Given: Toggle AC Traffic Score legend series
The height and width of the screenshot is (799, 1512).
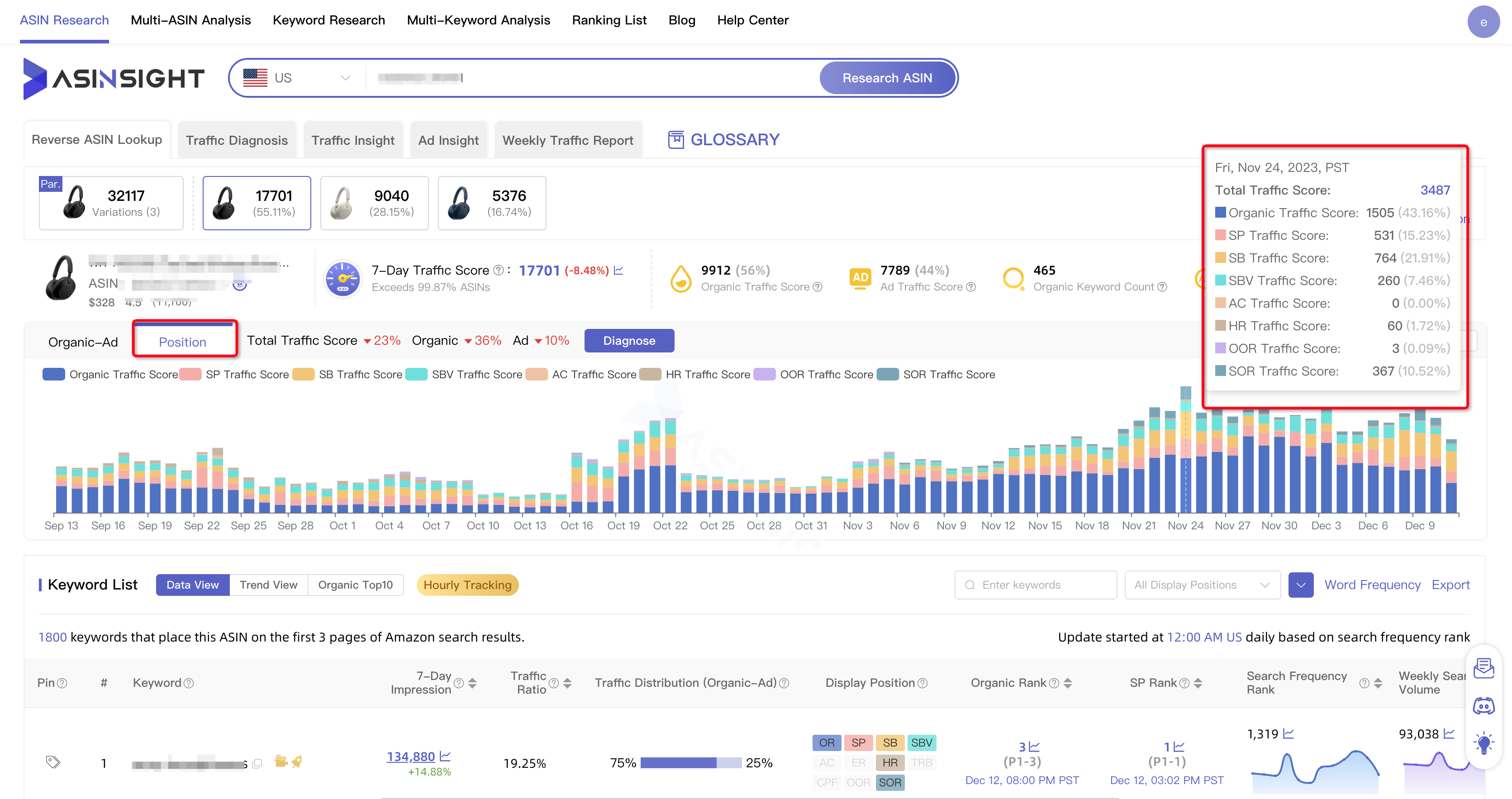Looking at the screenshot, I should tap(581, 375).
